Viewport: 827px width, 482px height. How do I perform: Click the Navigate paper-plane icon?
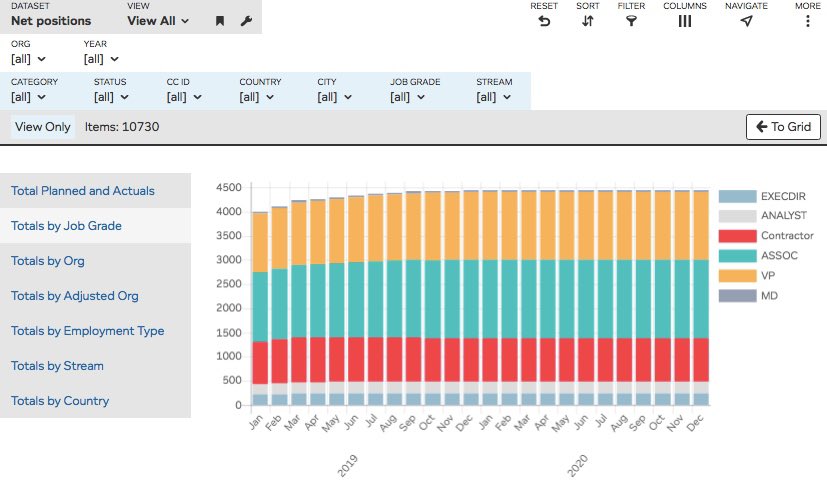pyautogui.click(x=746, y=21)
